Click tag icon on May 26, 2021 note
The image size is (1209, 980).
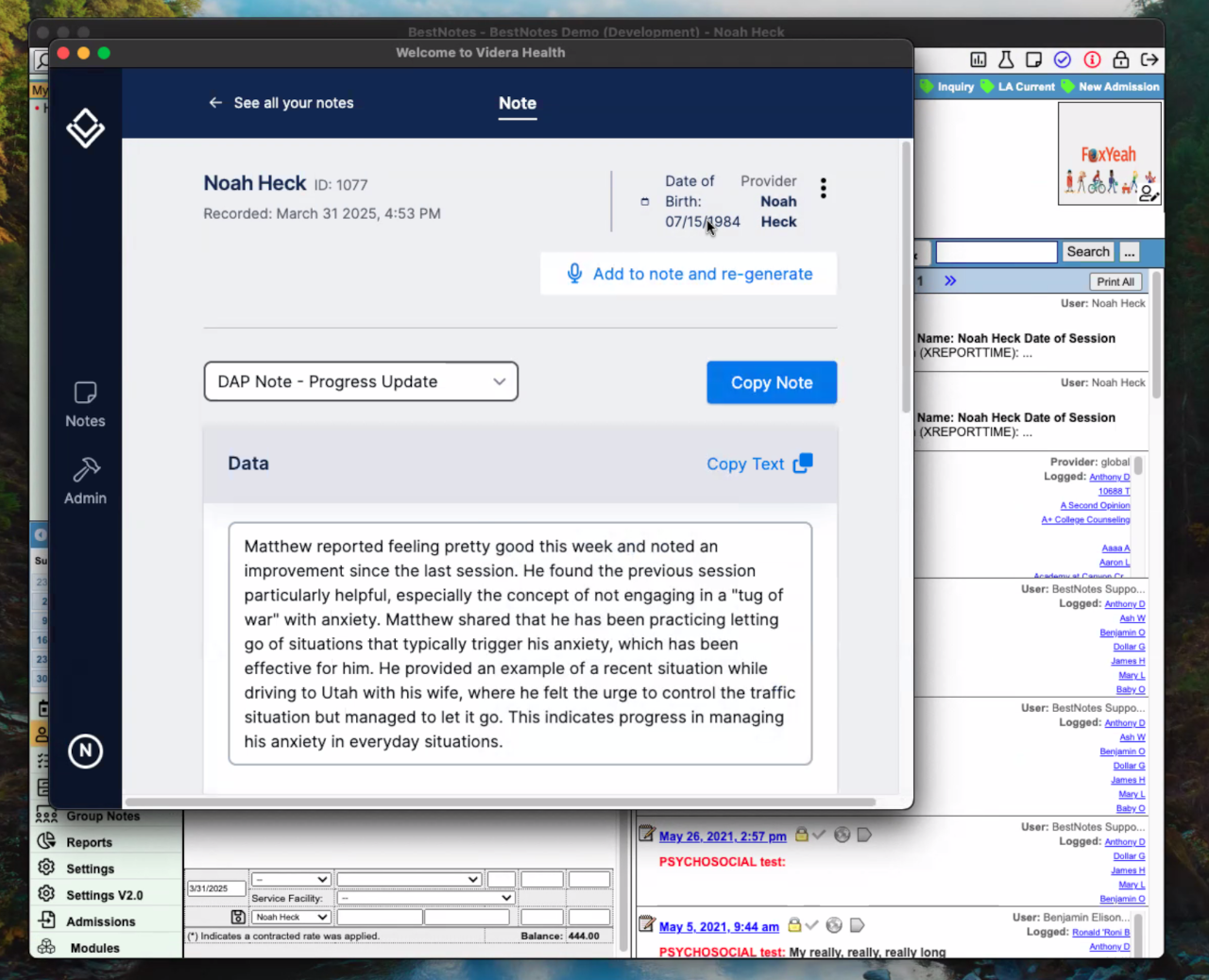[x=863, y=835]
